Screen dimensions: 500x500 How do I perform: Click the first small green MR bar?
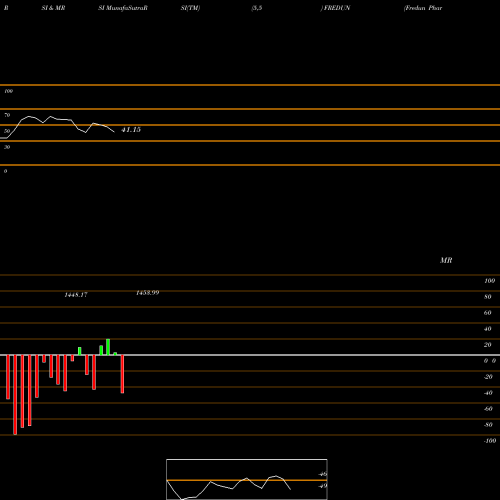[80, 351]
